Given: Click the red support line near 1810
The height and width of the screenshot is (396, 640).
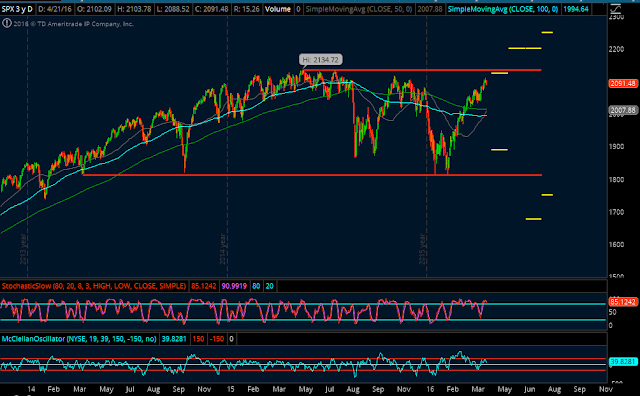Looking at the screenshot, I should coord(312,175).
